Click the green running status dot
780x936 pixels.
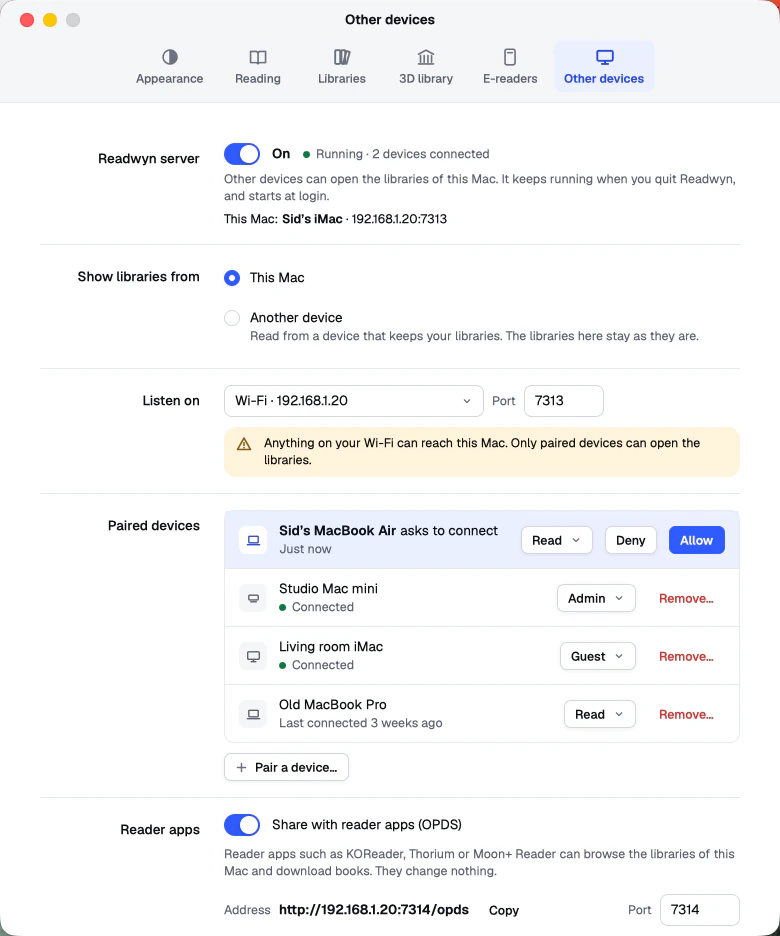(306, 155)
